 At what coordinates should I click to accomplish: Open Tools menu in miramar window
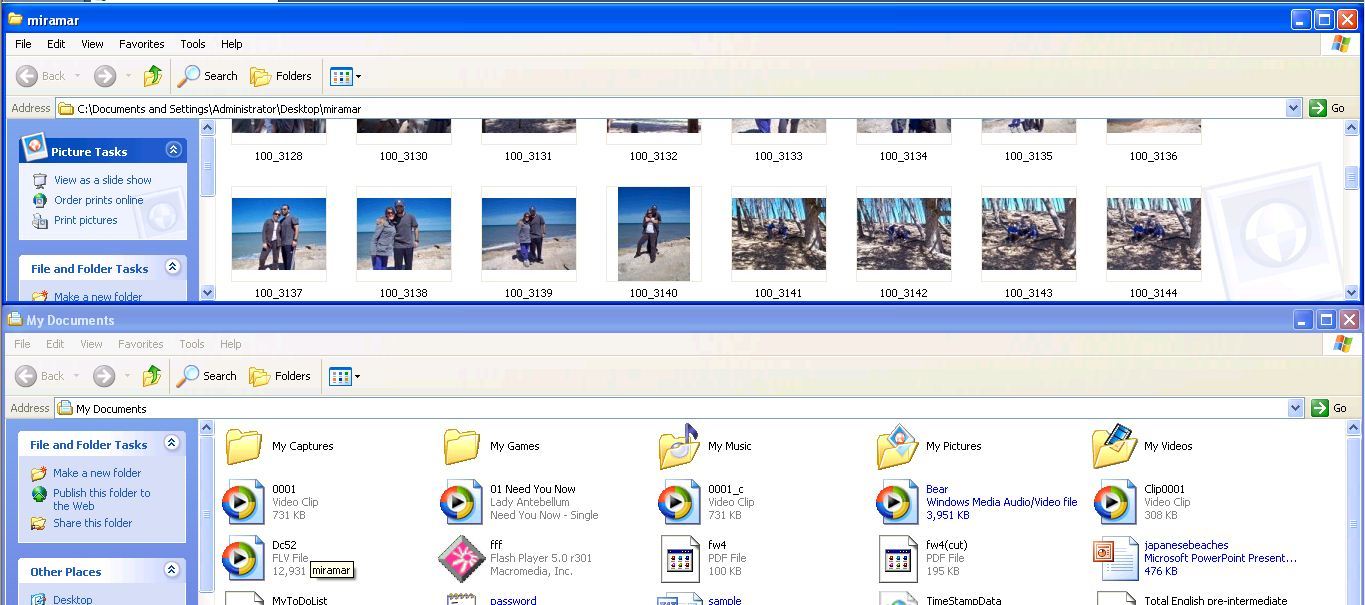pos(193,44)
